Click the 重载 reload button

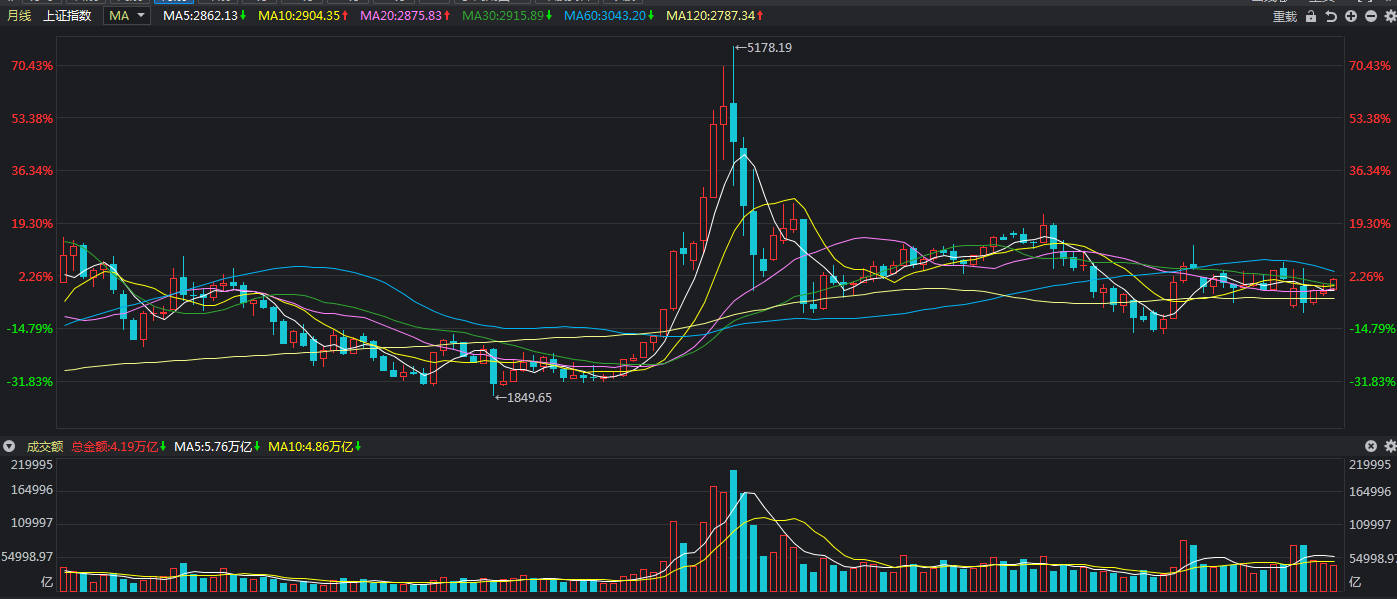(x=1284, y=16)
